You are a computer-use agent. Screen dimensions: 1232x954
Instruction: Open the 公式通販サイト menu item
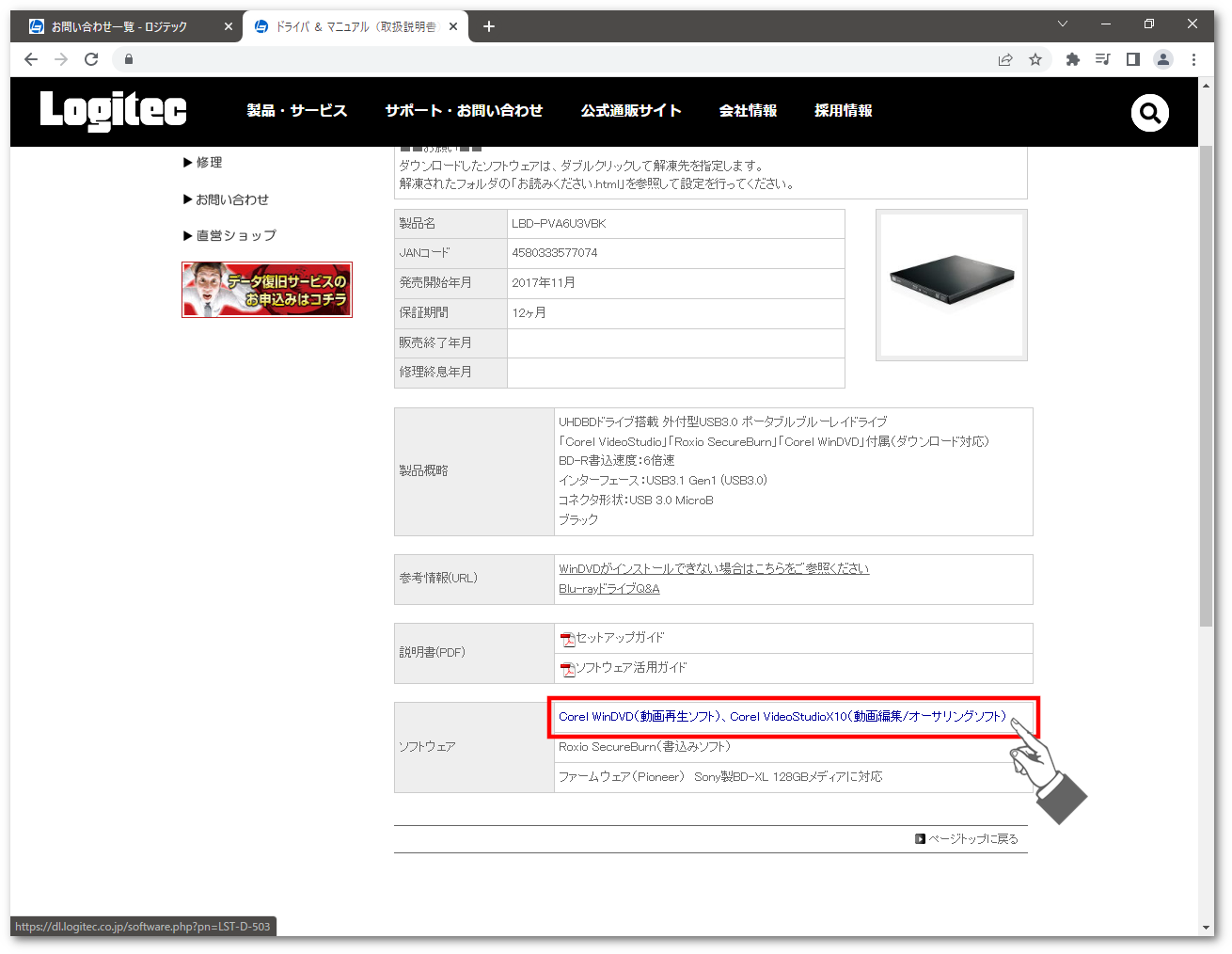click(631, 111)
